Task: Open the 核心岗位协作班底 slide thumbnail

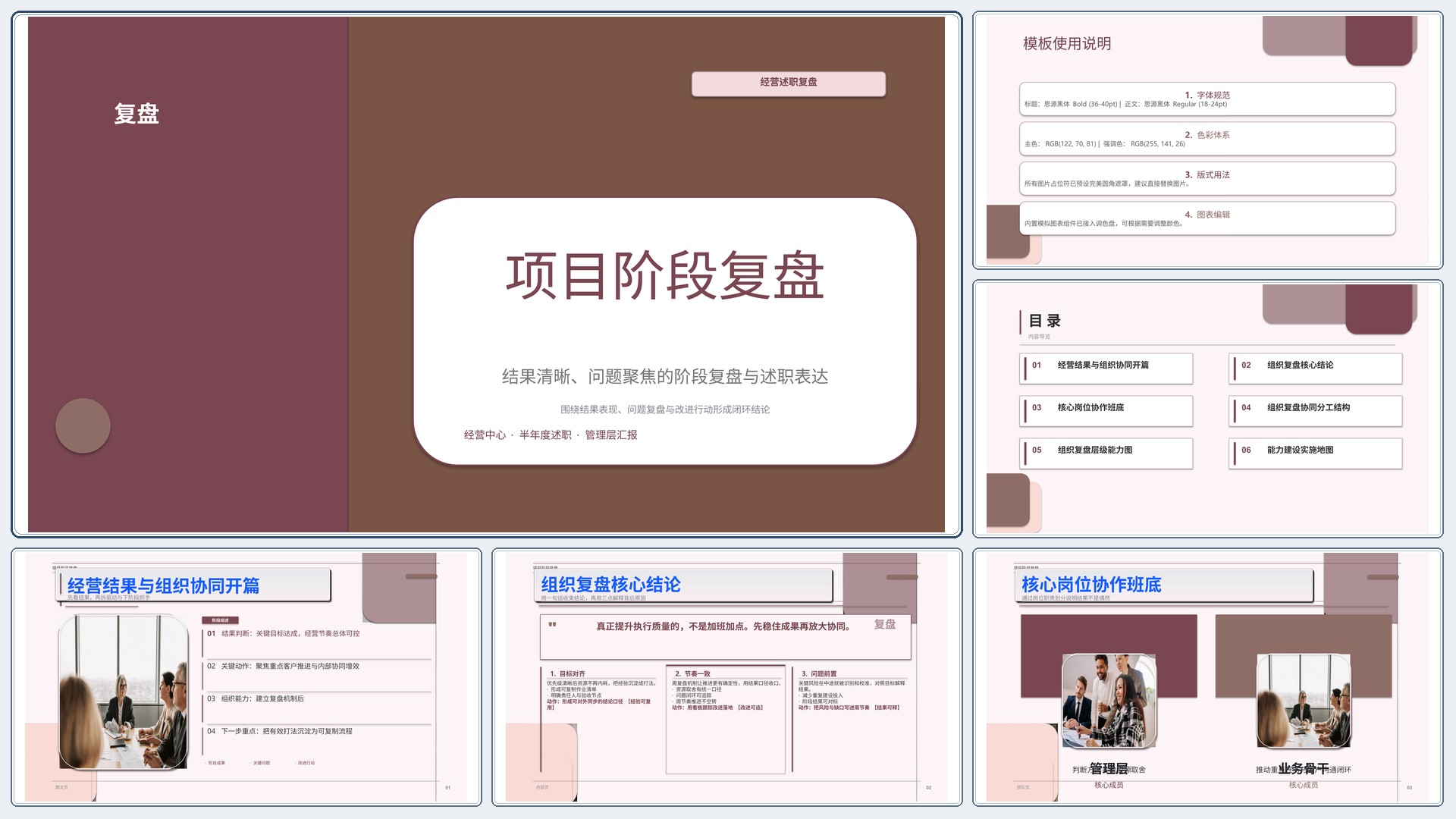Action: [x=1207, y=677]
